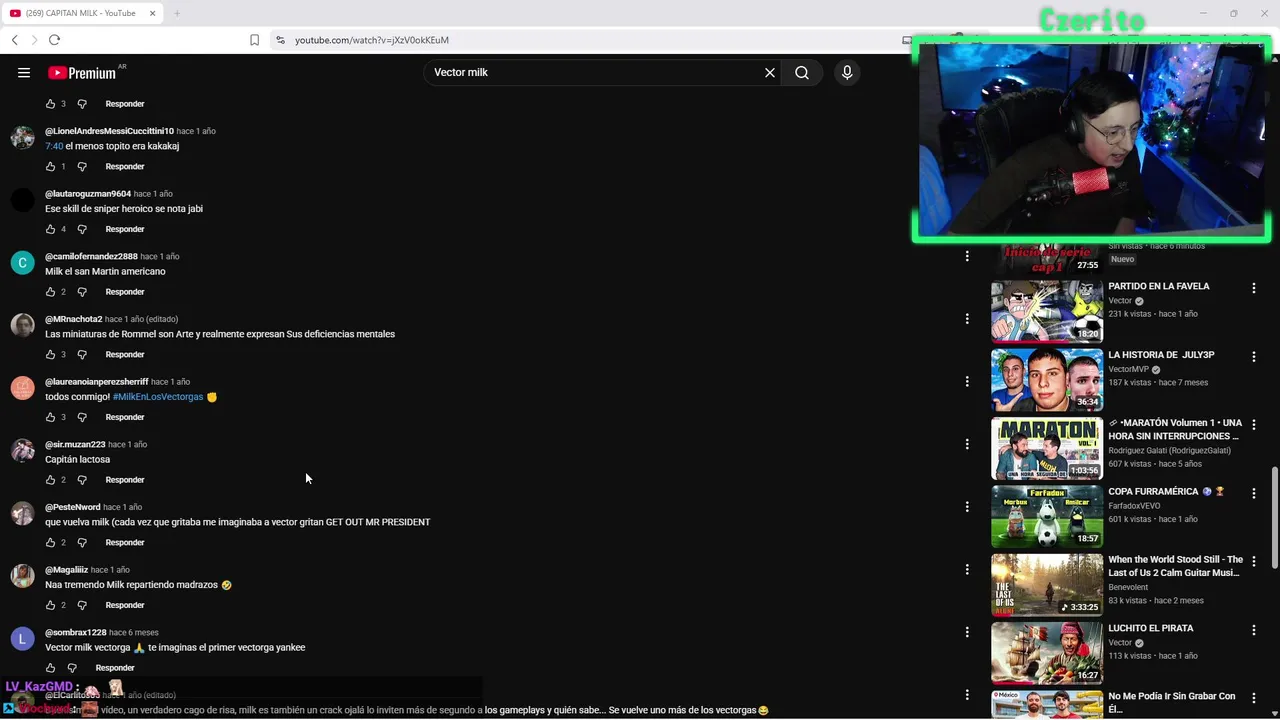This screenshot has height=720, width=1280.
Task: Dislike the comment by @MRnachota2
Action: tap(82, 354)
